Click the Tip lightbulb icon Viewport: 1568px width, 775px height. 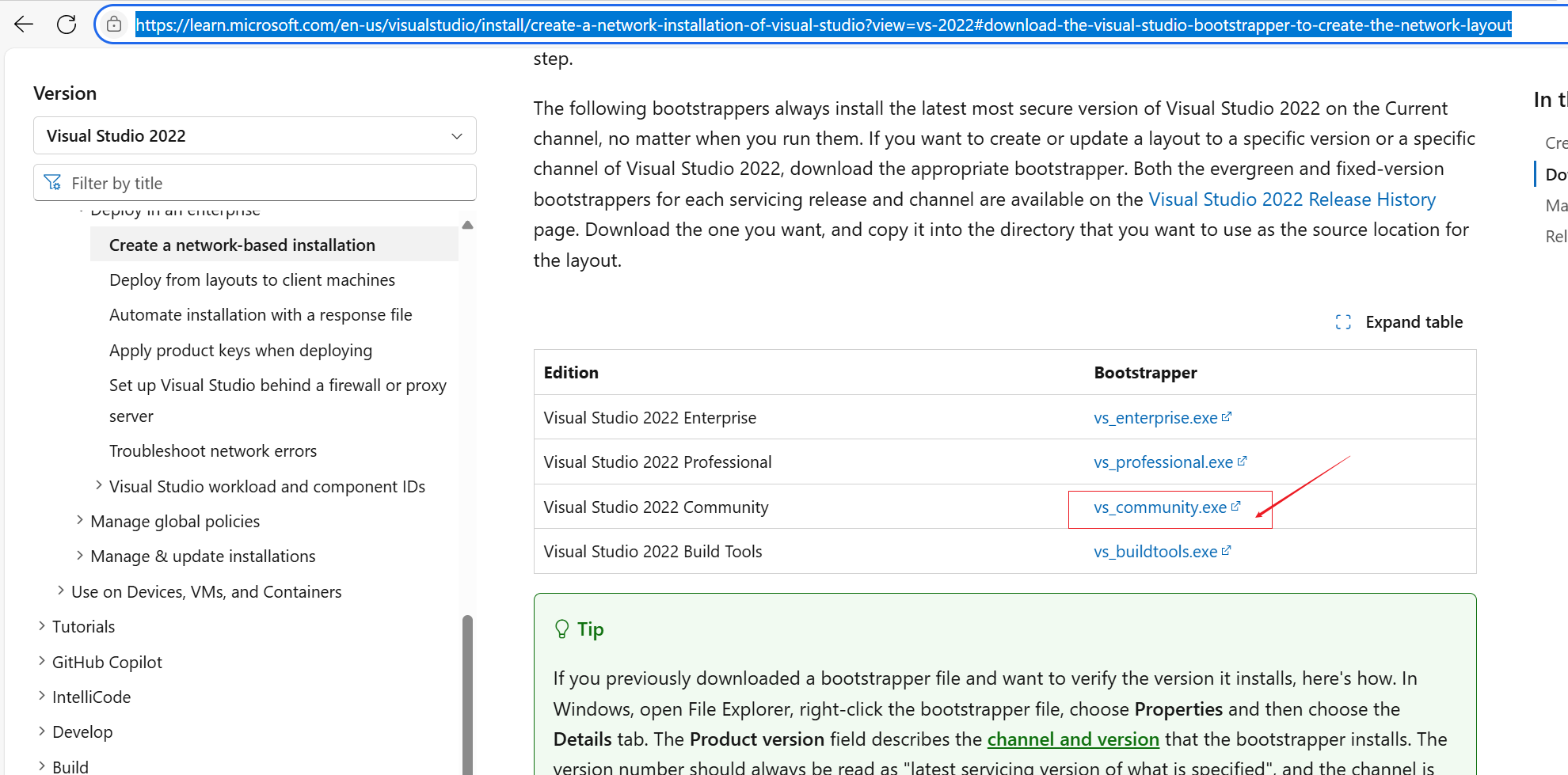point(561,629)
